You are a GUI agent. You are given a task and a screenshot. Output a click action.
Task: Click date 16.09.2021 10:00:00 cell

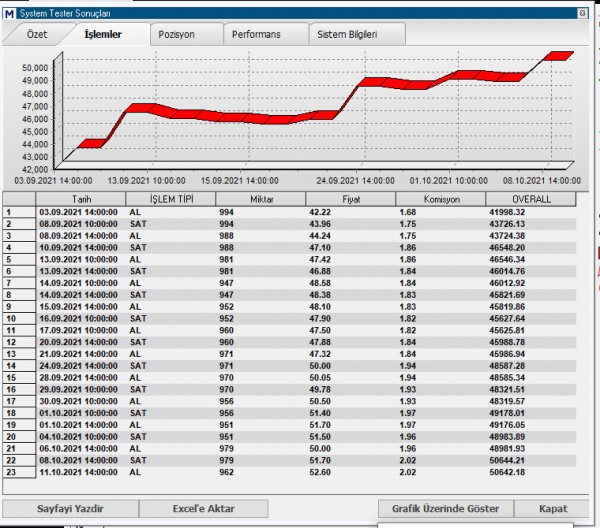[x=78, y=319]
